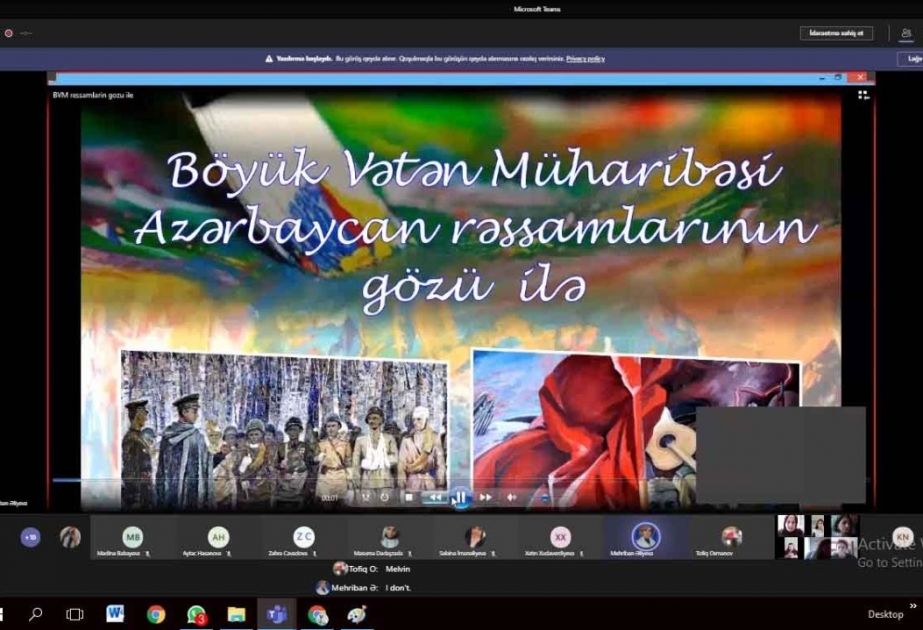Select Madina Babayeva participant tile
Image resolution: width=923 pixels, height=630 pixels.
(132, 538)
